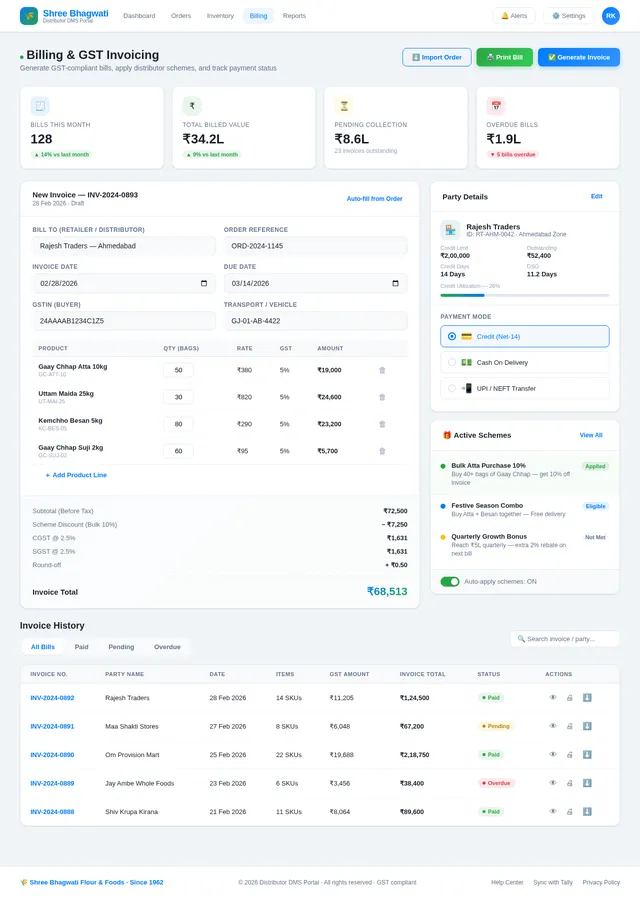Select Cash On Delivery payment mode

[x=525, y=362]
